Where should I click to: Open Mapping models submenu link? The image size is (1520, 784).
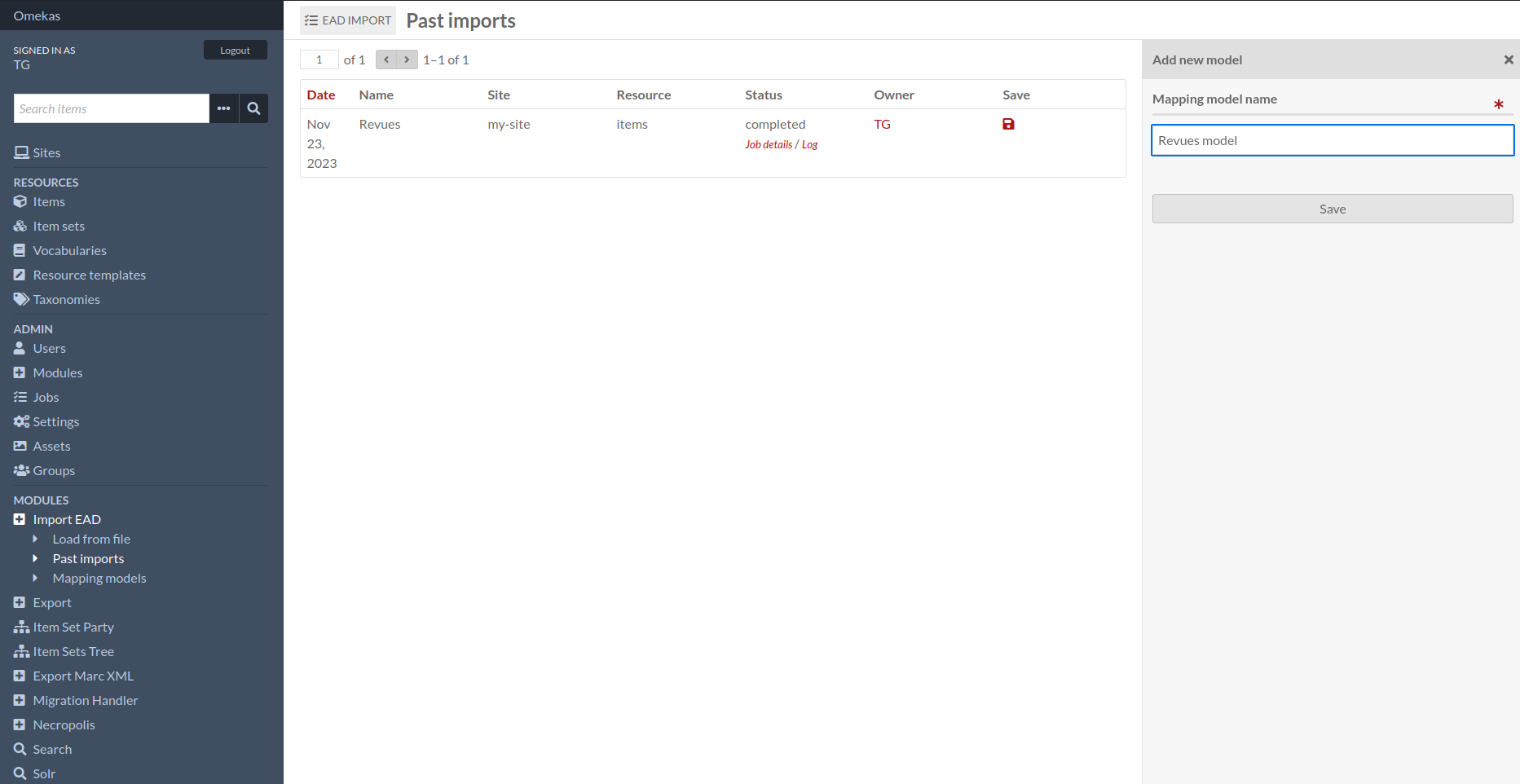tap(99, 578)
